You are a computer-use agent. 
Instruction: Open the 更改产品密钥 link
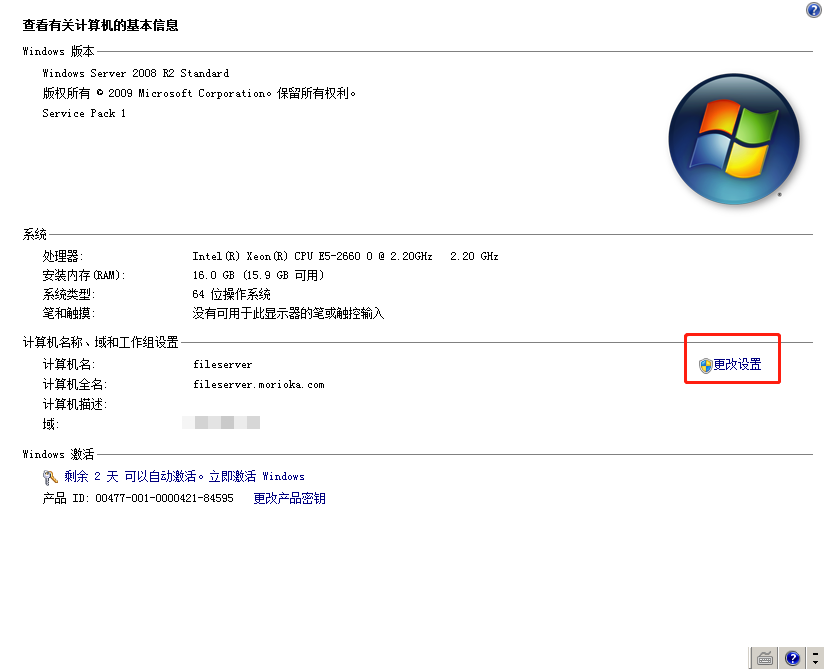[289, 498]
